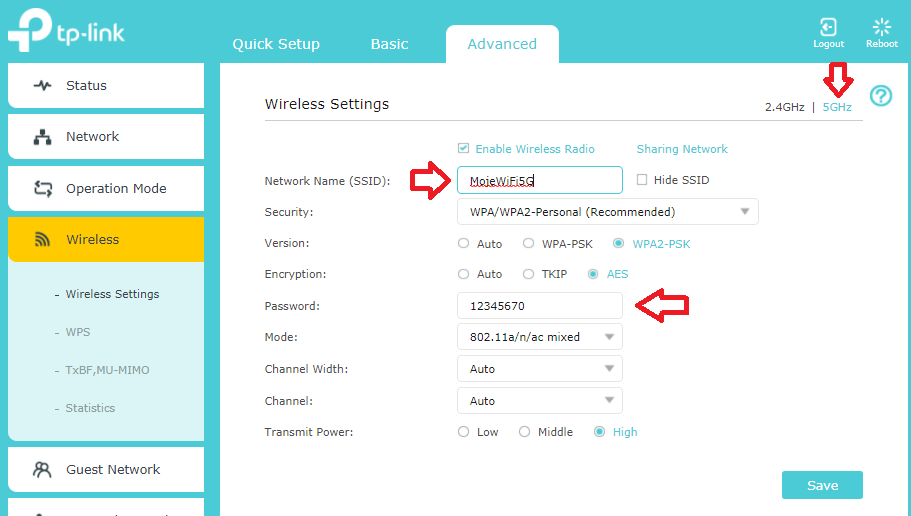Click the Reboot icon
The image size is (911, 516).
click(881, 27)
